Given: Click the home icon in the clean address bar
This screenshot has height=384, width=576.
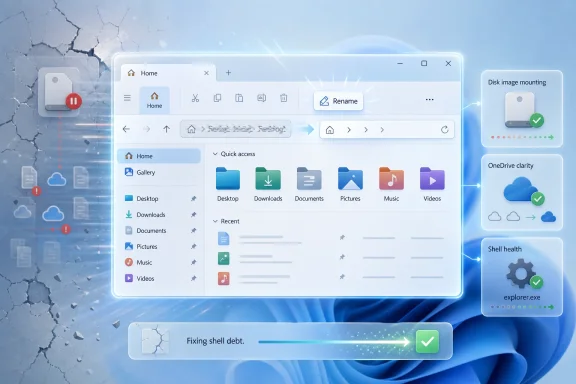Looking at the screenshot, I should click(x=330, y=130).
